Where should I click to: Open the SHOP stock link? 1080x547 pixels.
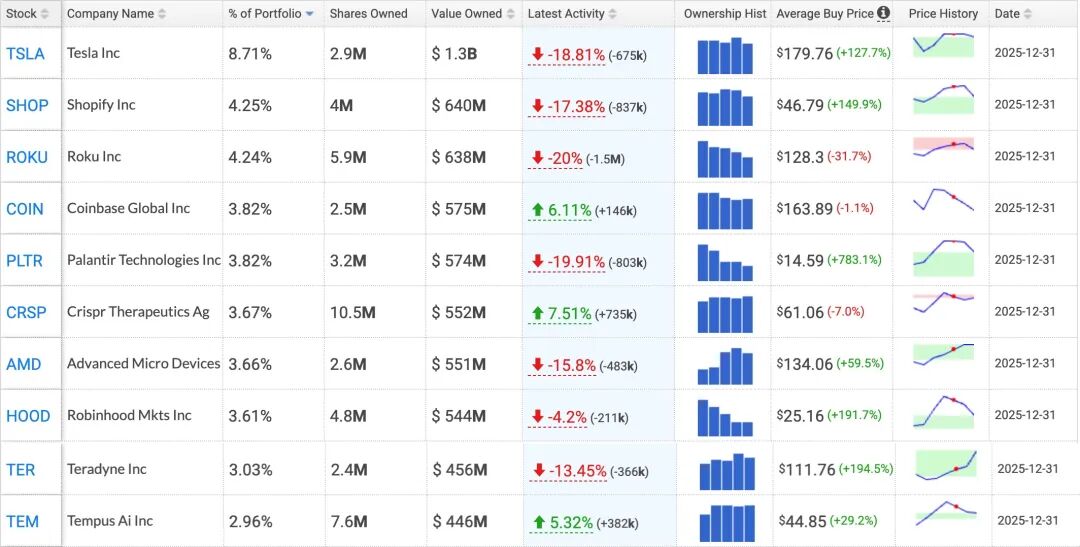[28, 105]
